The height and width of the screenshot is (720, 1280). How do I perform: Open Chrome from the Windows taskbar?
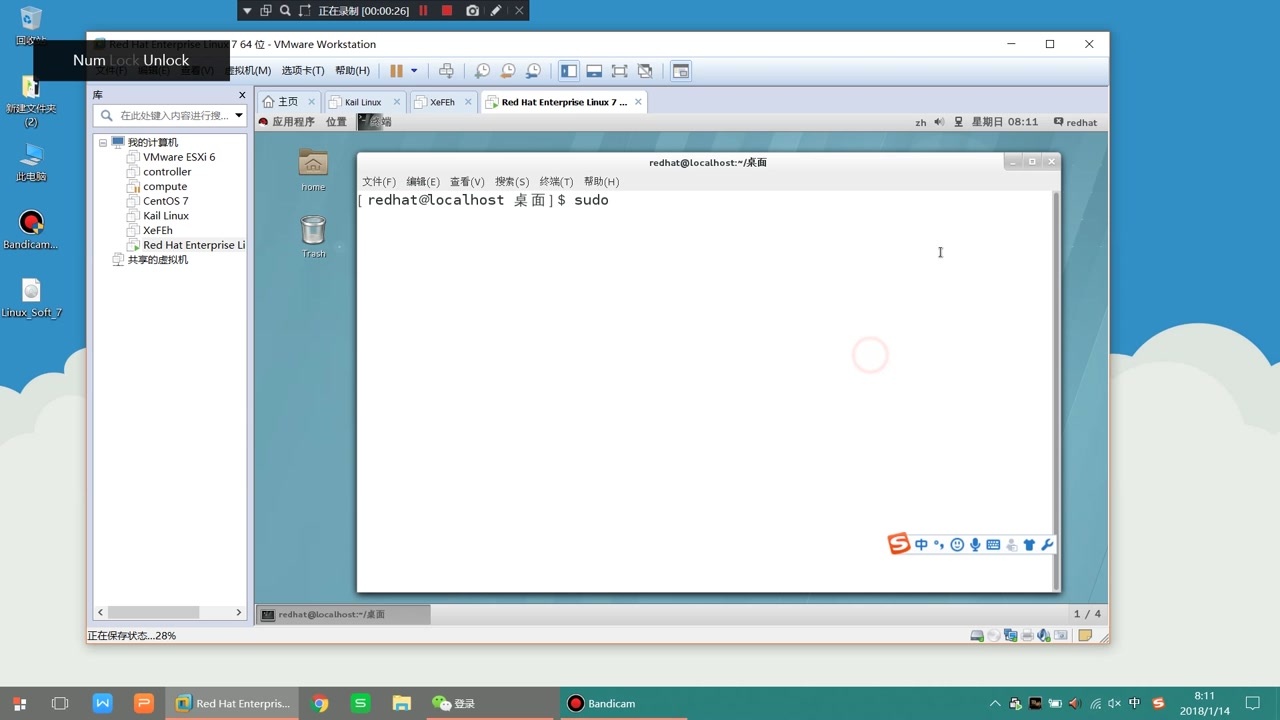pos(320,703)
